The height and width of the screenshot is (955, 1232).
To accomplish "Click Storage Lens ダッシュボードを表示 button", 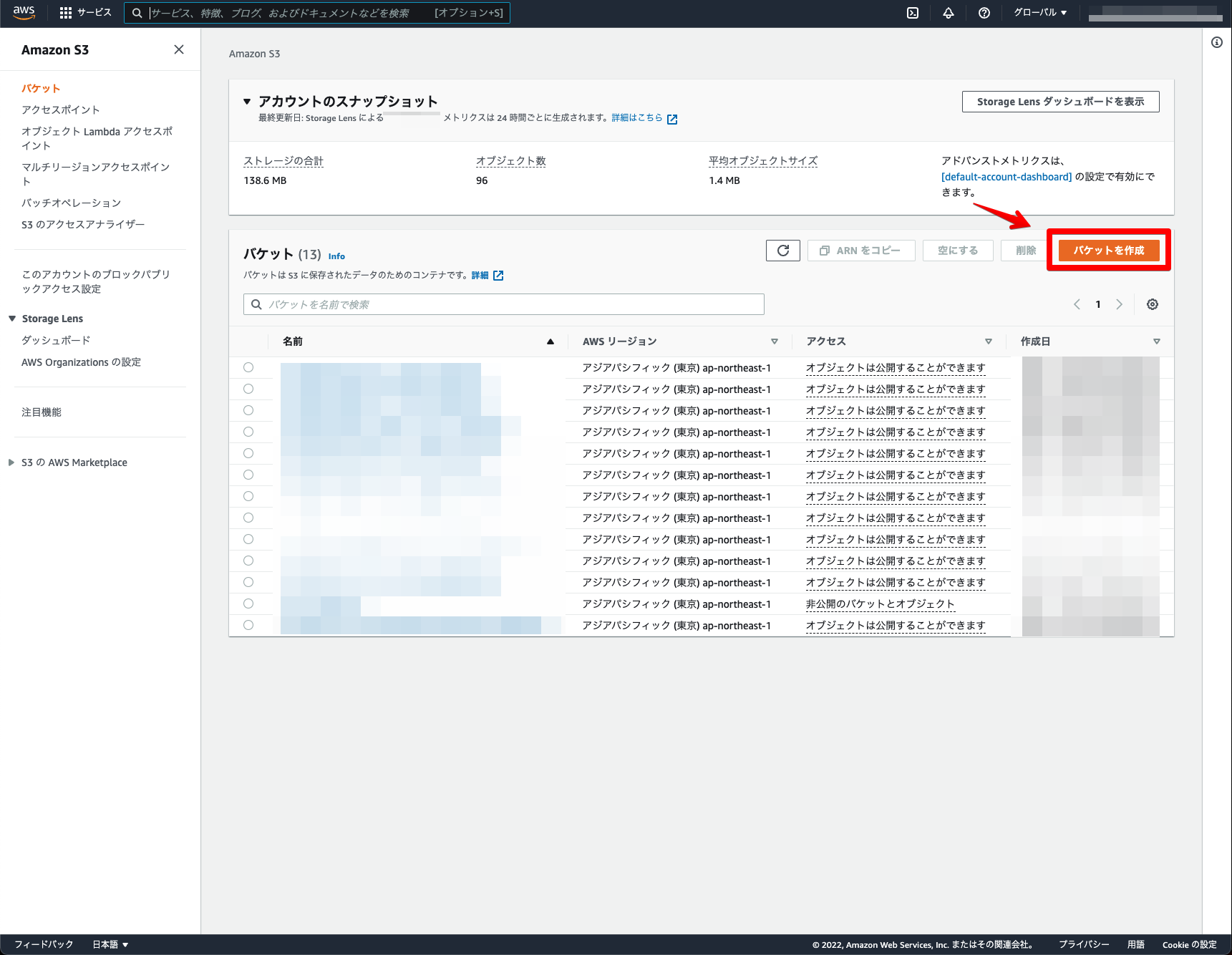I will coord(1061,102).
